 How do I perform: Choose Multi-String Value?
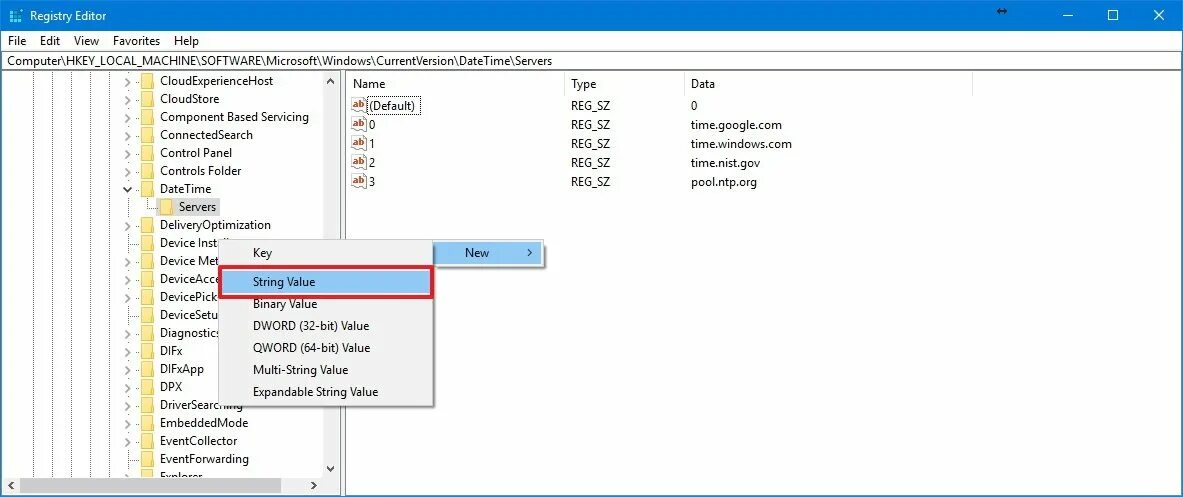tap(325, 370)
